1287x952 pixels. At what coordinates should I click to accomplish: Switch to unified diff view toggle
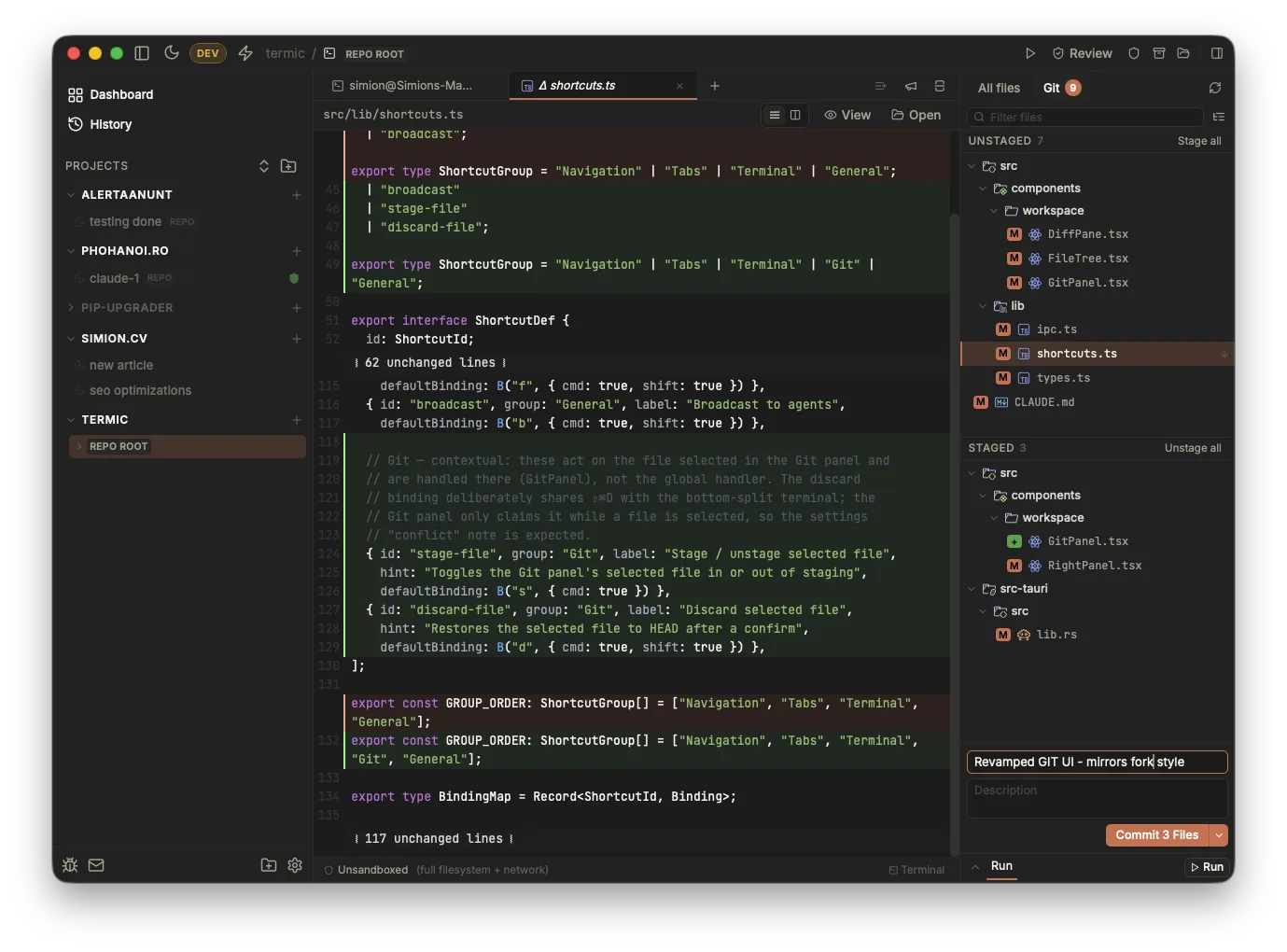tap(775, 115)
